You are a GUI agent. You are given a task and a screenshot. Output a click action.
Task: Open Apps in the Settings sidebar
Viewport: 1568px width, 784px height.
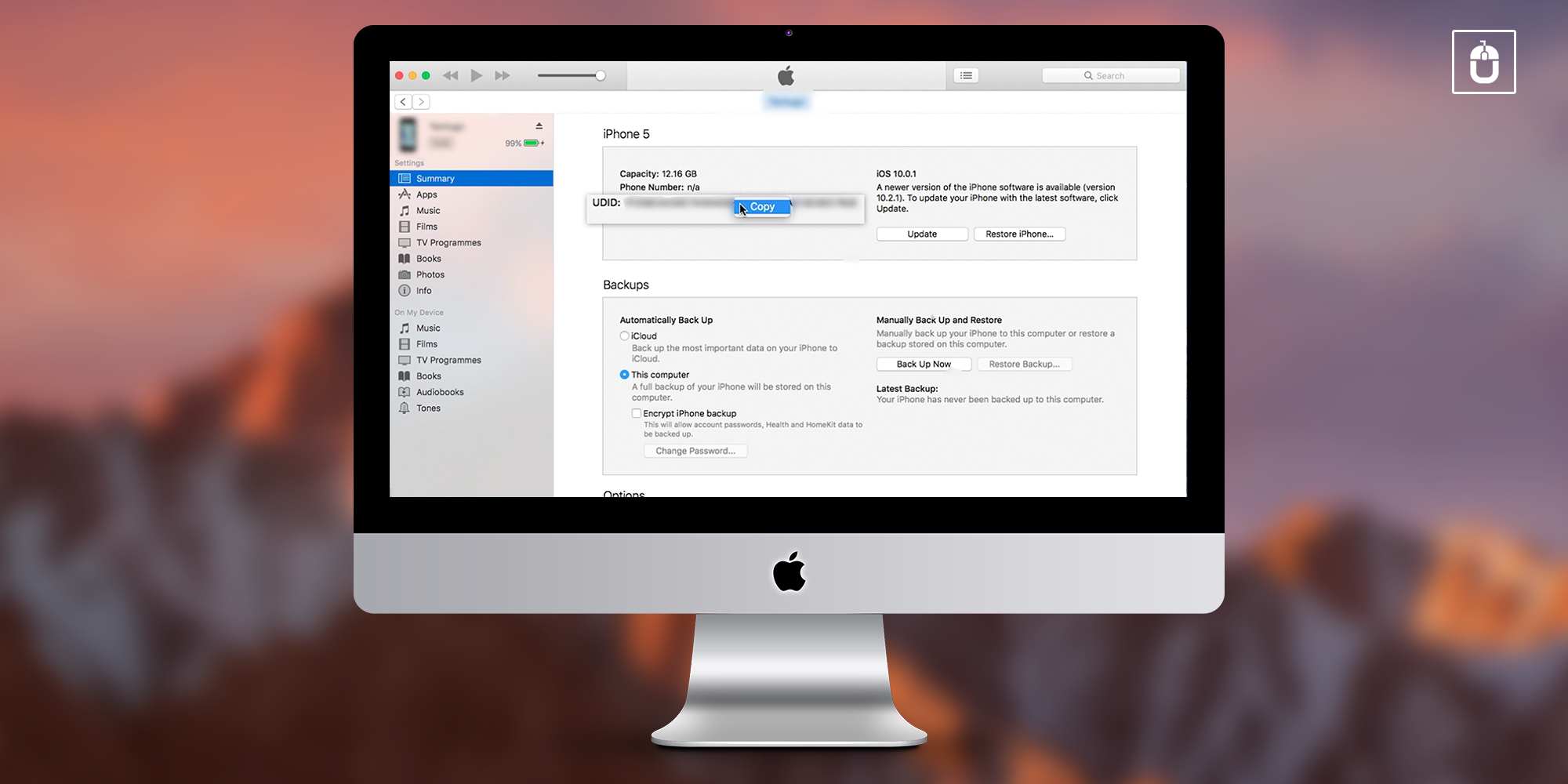(426, 194)
